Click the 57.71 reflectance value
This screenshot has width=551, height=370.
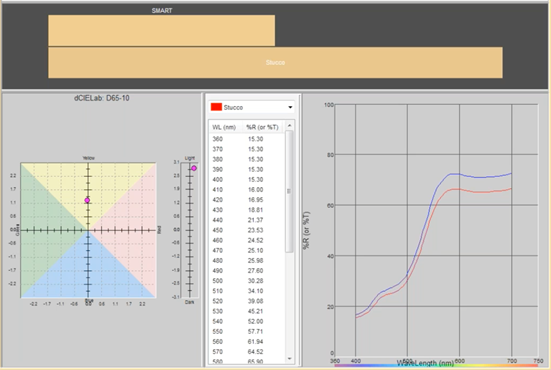point(255,332)
